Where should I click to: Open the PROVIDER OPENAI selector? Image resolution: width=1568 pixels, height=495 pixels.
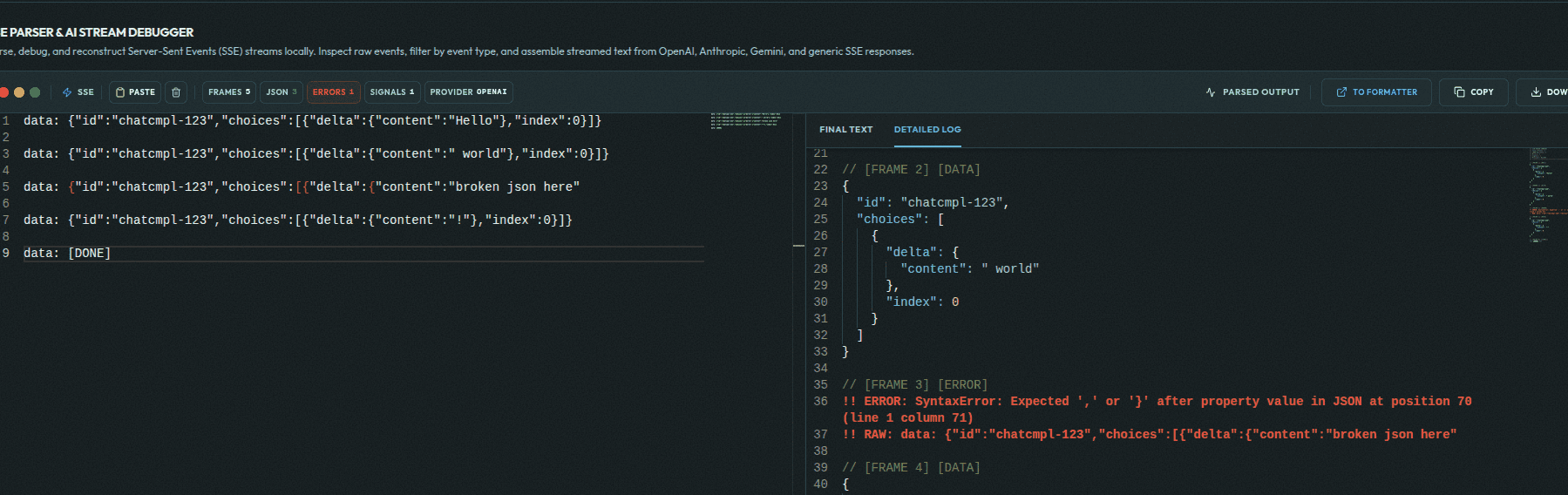[x=468, y=92]
